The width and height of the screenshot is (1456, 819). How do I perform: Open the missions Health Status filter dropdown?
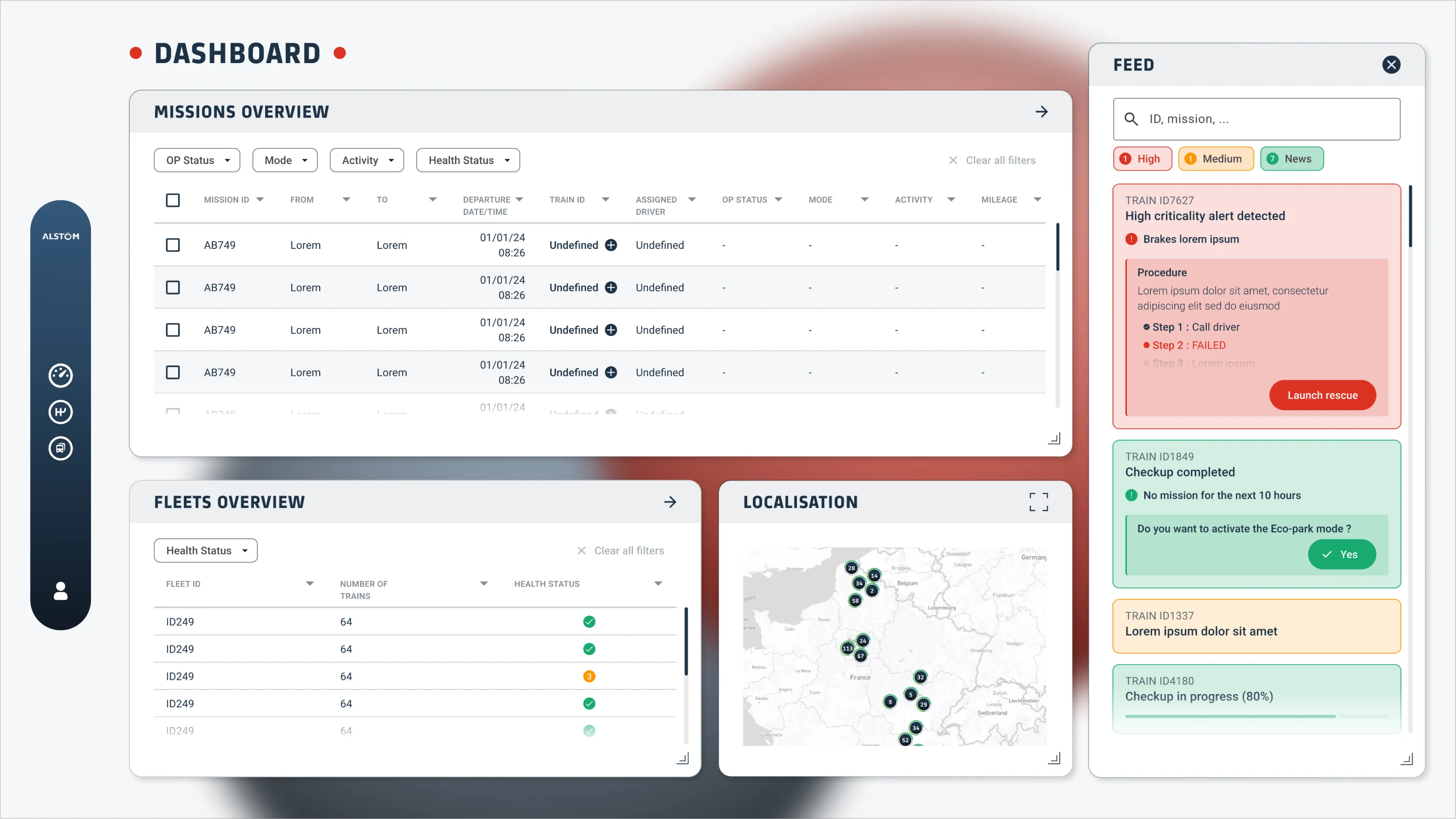tap(468, 161)
